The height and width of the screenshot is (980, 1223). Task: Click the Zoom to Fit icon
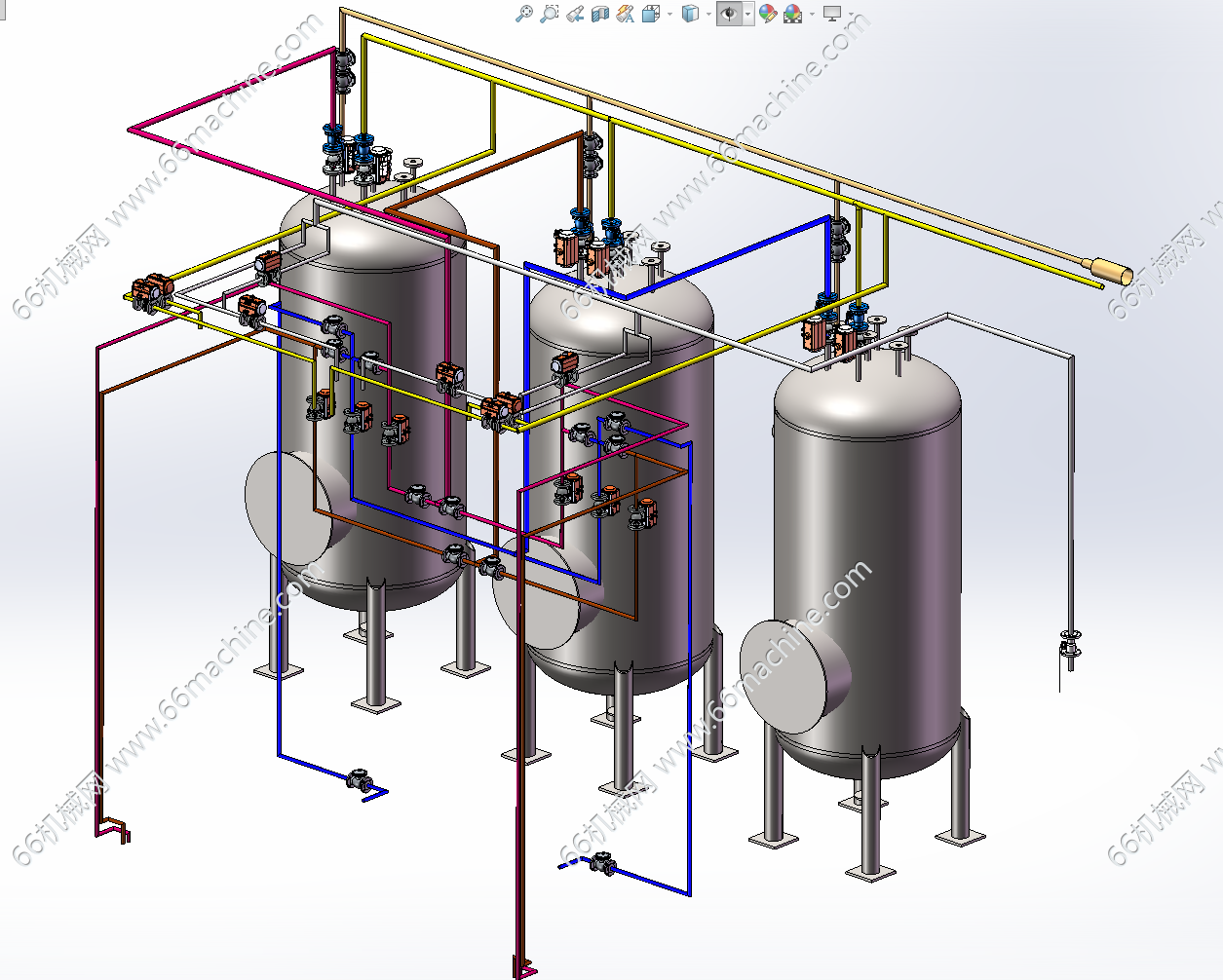coord(524,14)
